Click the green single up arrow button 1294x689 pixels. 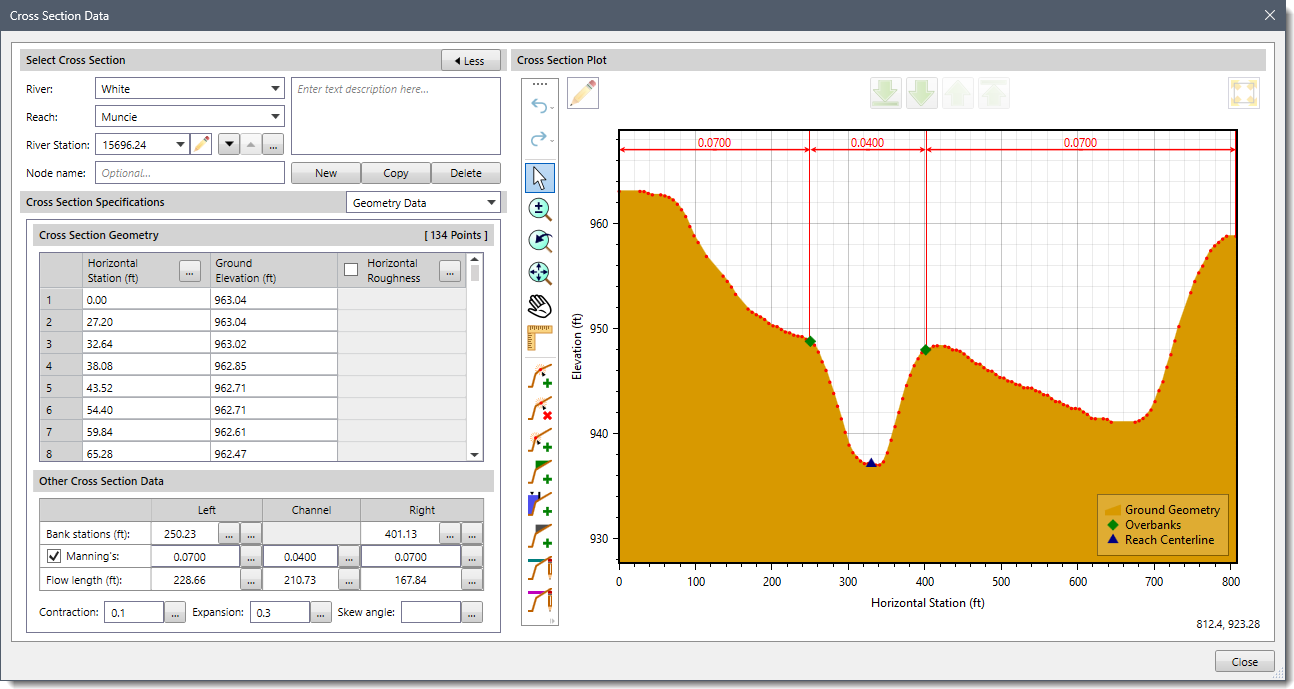(x=958, y=93)
